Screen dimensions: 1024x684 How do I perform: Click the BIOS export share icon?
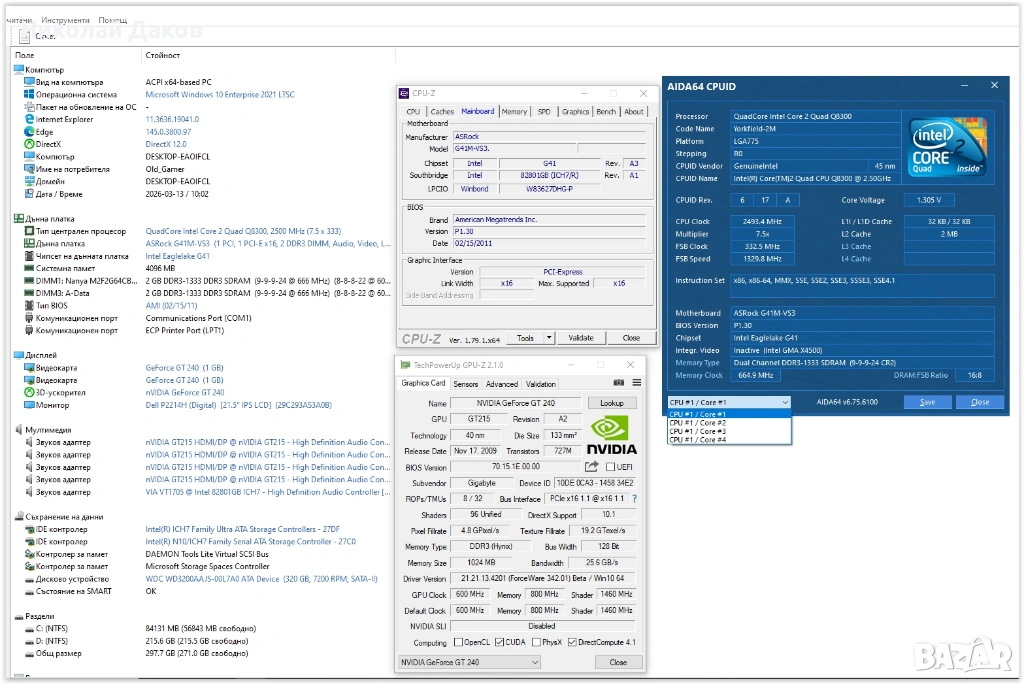[x=592, y=467]
